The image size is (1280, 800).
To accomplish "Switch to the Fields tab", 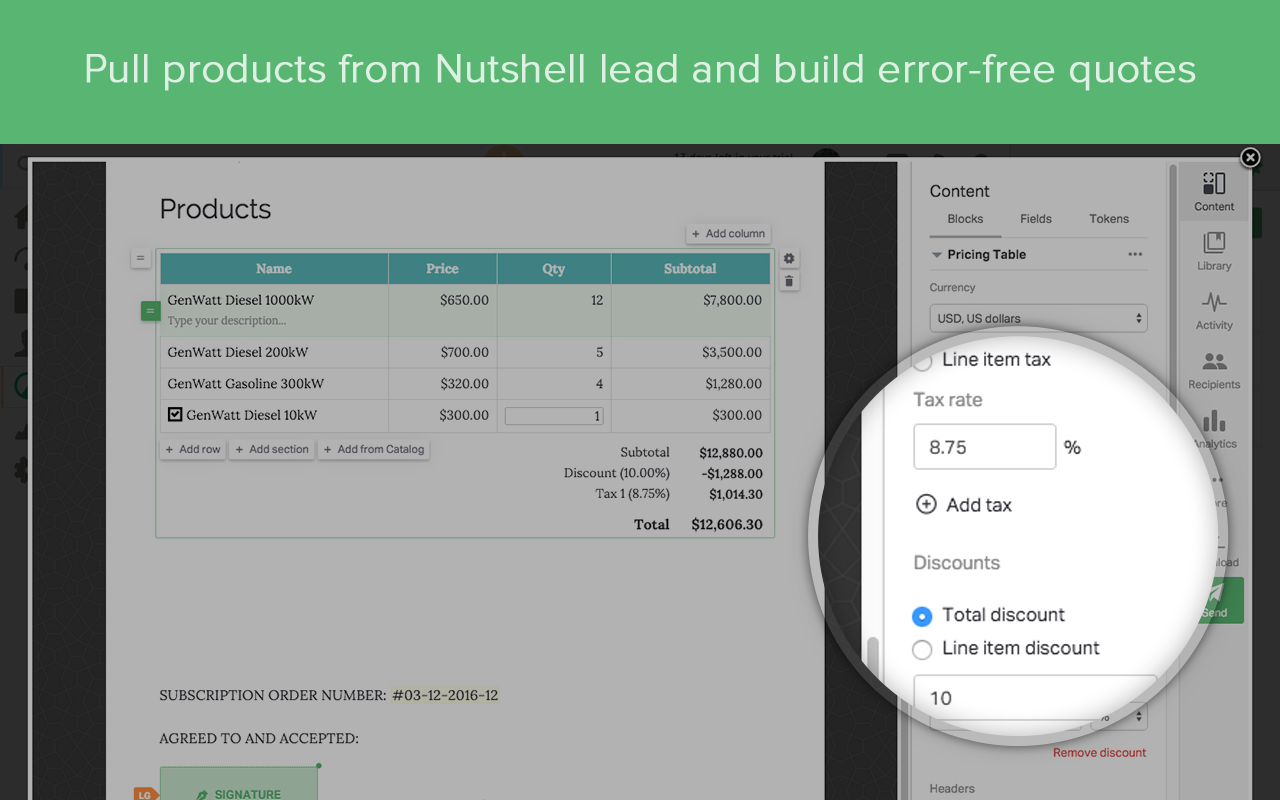I will tap(1036, 219).
